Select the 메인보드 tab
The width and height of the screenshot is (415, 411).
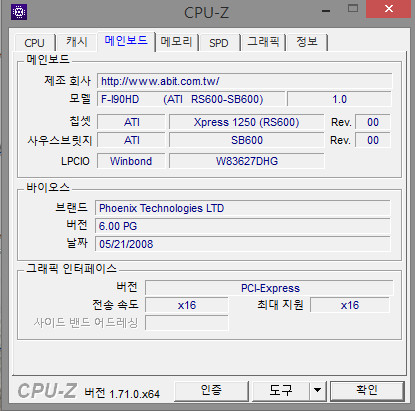[x=126, y=41]
